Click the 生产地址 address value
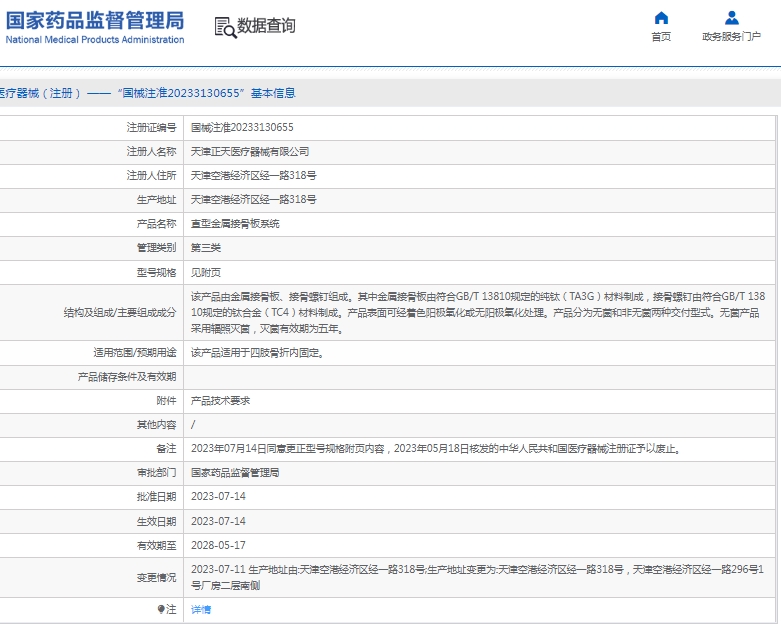The image size is (781, 631). coord(254,200)
